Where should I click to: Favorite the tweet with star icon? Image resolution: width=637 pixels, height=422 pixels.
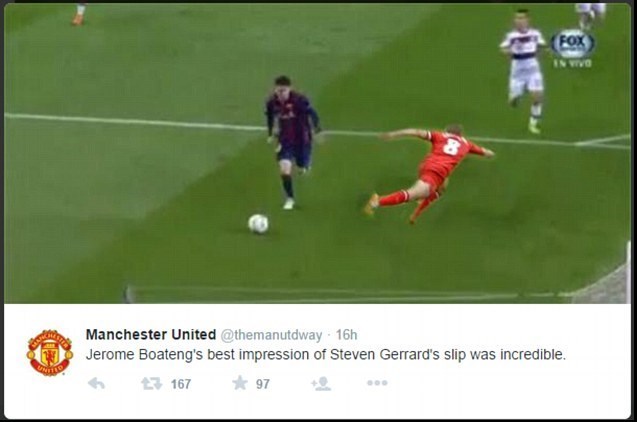240,383
